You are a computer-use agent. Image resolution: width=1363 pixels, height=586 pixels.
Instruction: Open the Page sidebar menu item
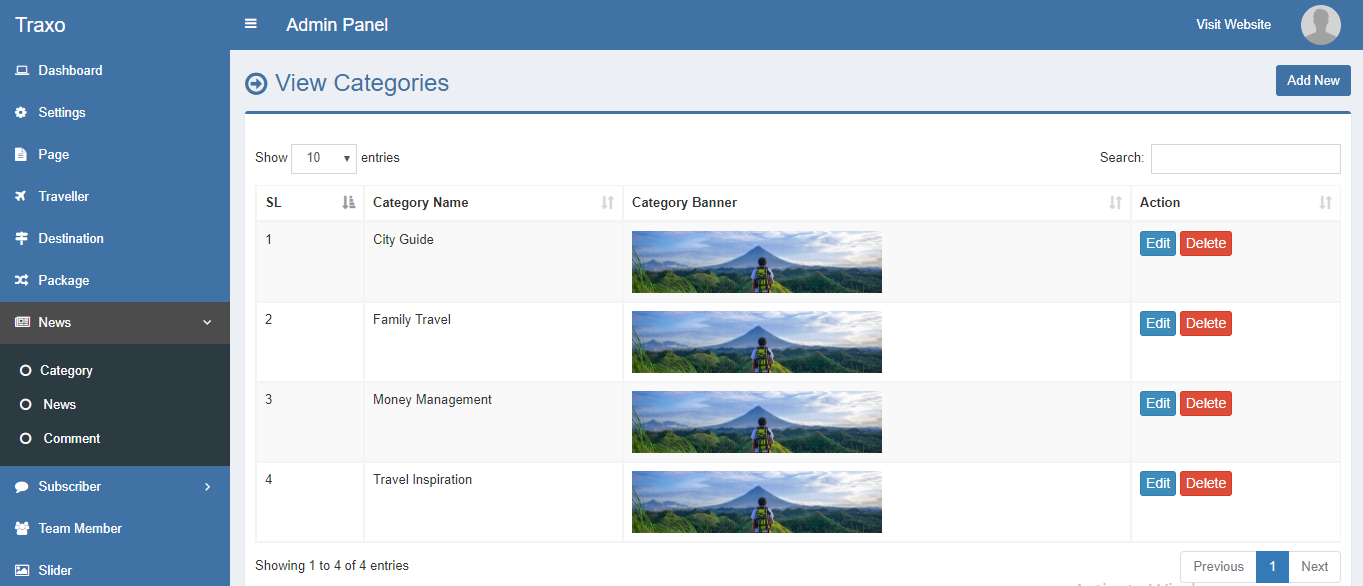click(x=53, y=155)
